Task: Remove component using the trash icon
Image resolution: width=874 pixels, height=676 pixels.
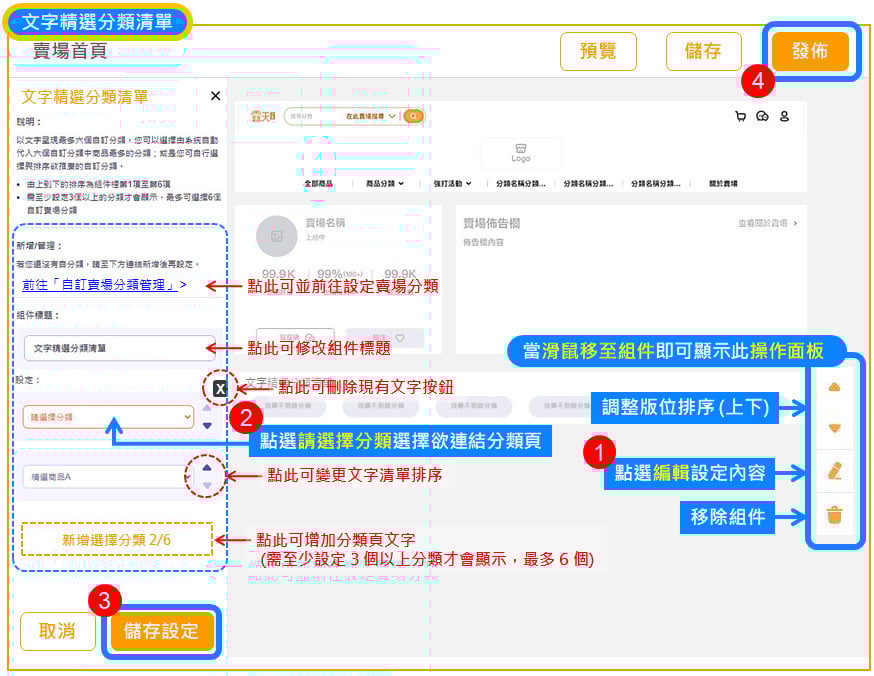Action: tap(835, 515)
